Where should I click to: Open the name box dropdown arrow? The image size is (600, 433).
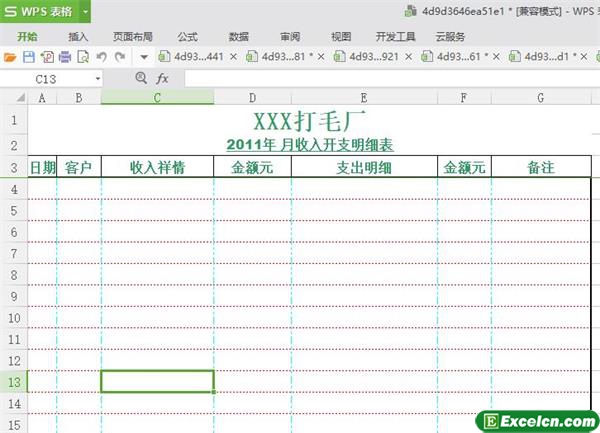coord(98,79)
